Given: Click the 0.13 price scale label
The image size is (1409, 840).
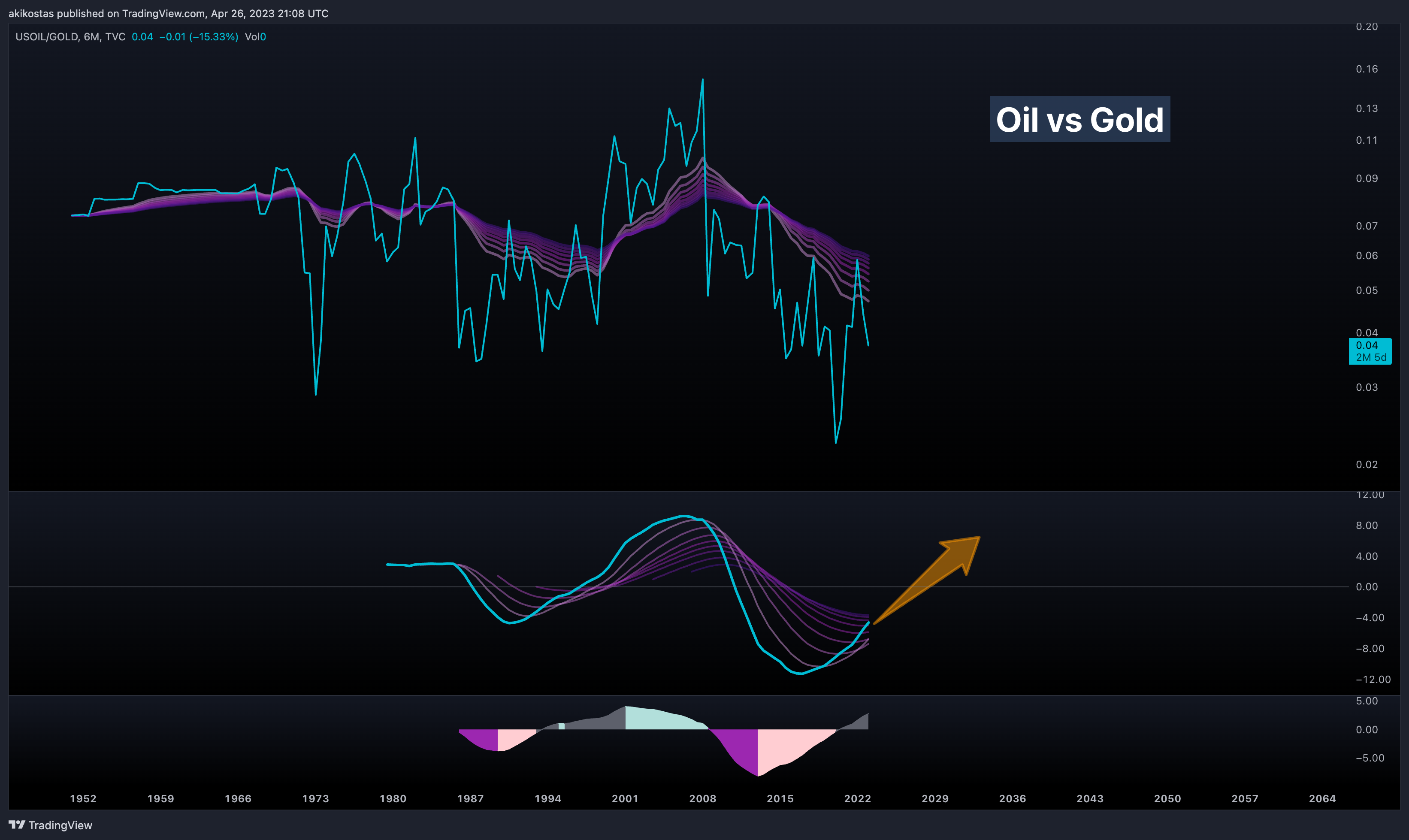Looking at the screenshot, I should pyautogui.click(x=1367, y=108).
